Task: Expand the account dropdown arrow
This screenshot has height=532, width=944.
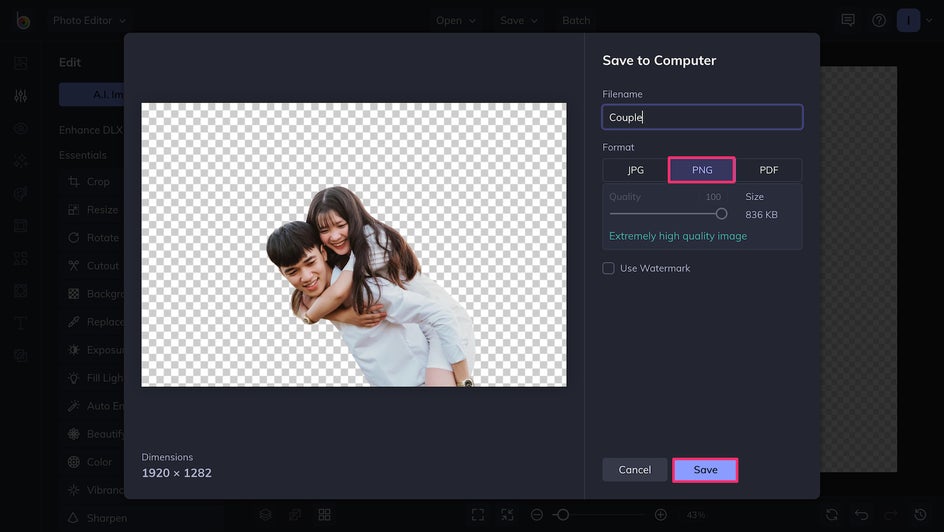Action: tap(930, 20)
